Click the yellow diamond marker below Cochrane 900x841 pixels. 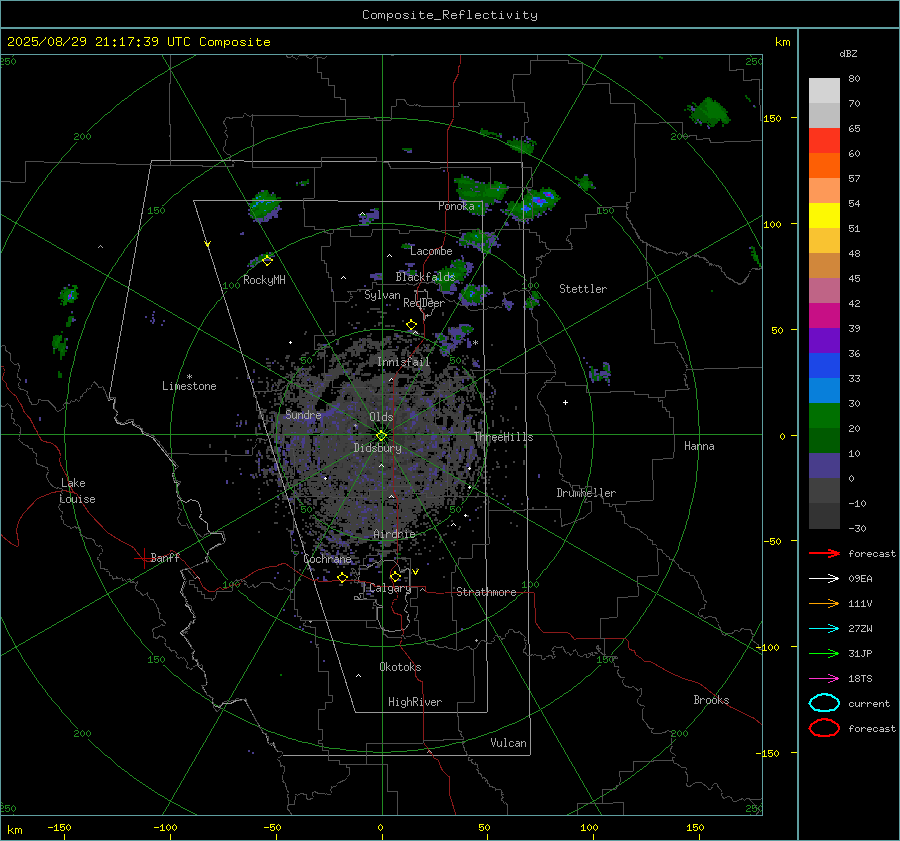tap(343, 578)
